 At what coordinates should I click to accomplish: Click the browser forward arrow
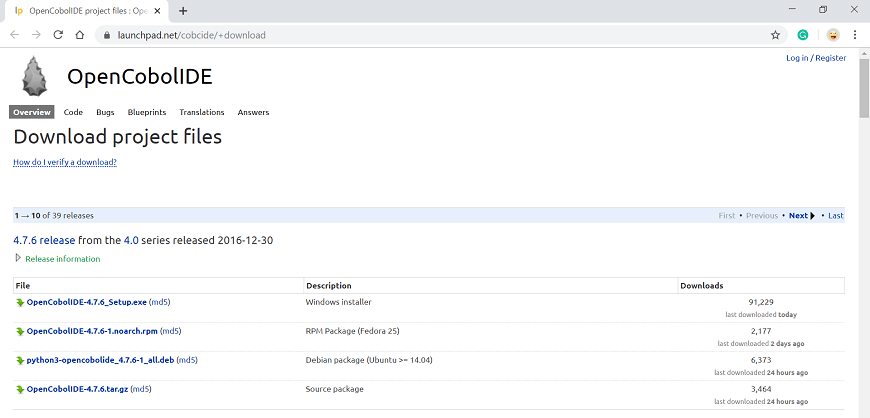coord(36,35)
